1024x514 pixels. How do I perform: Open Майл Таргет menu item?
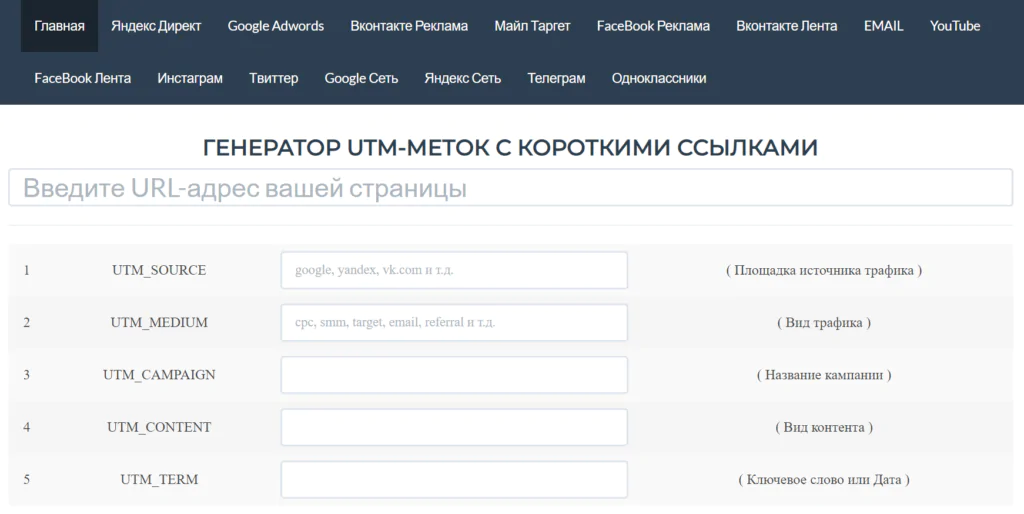coord(532,26)
